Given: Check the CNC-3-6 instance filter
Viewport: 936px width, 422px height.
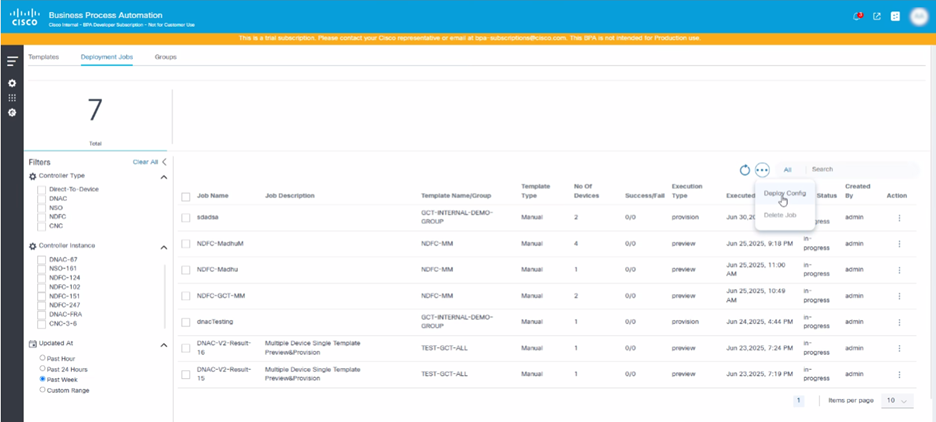Looking at the screenshot, I should 42,324.
